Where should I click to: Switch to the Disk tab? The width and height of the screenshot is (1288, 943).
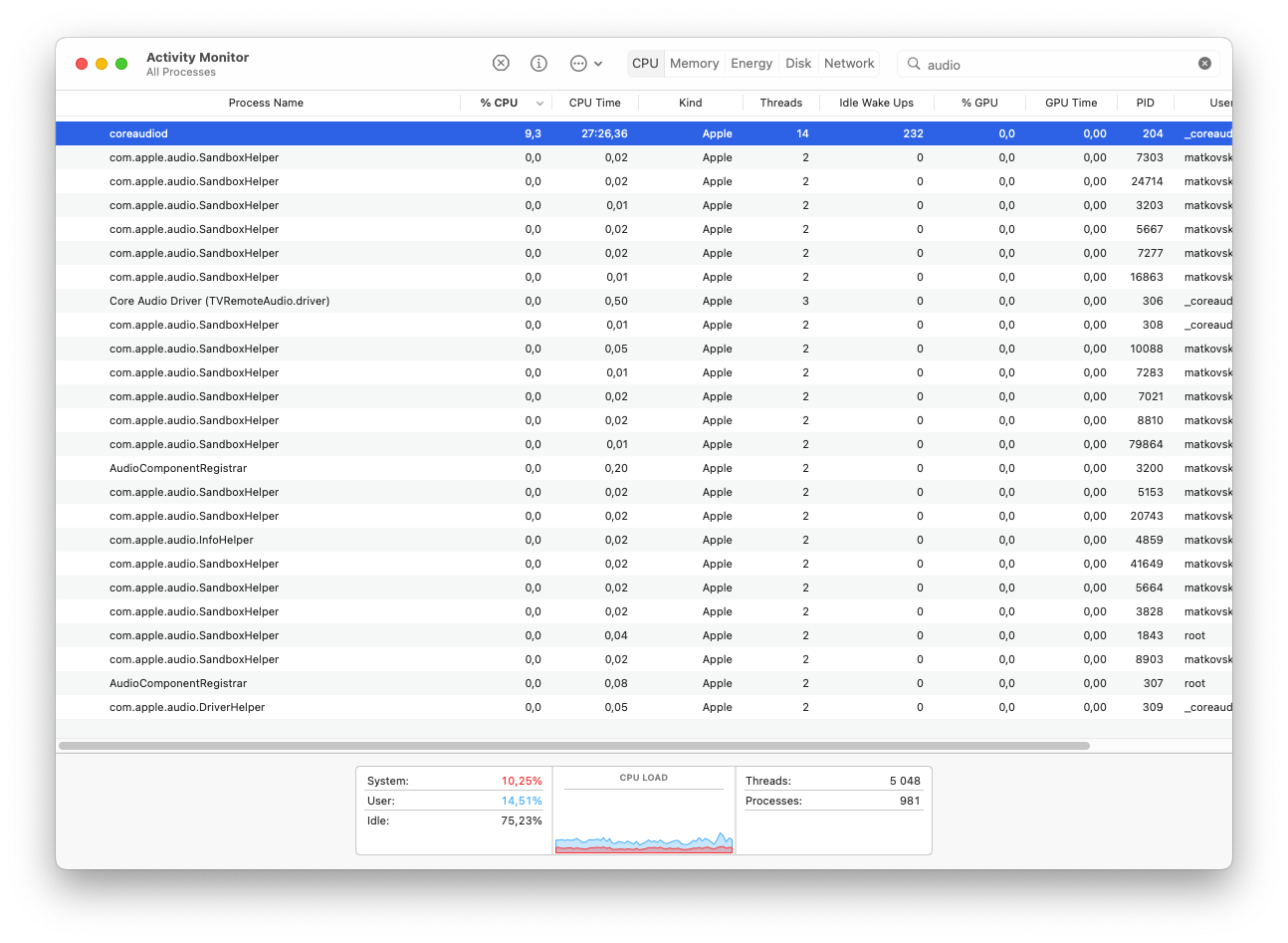798,63
